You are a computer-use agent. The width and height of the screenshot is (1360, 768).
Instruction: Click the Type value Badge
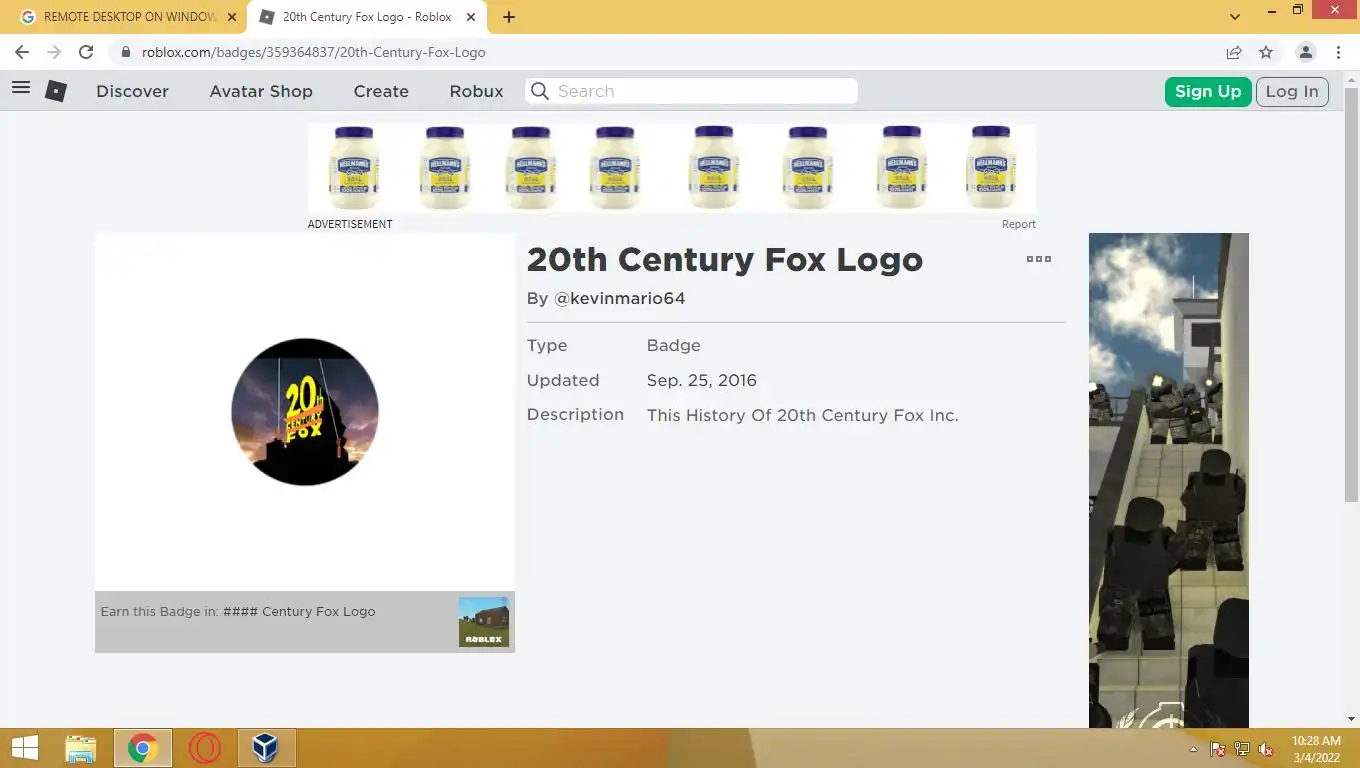coord(673,345)
